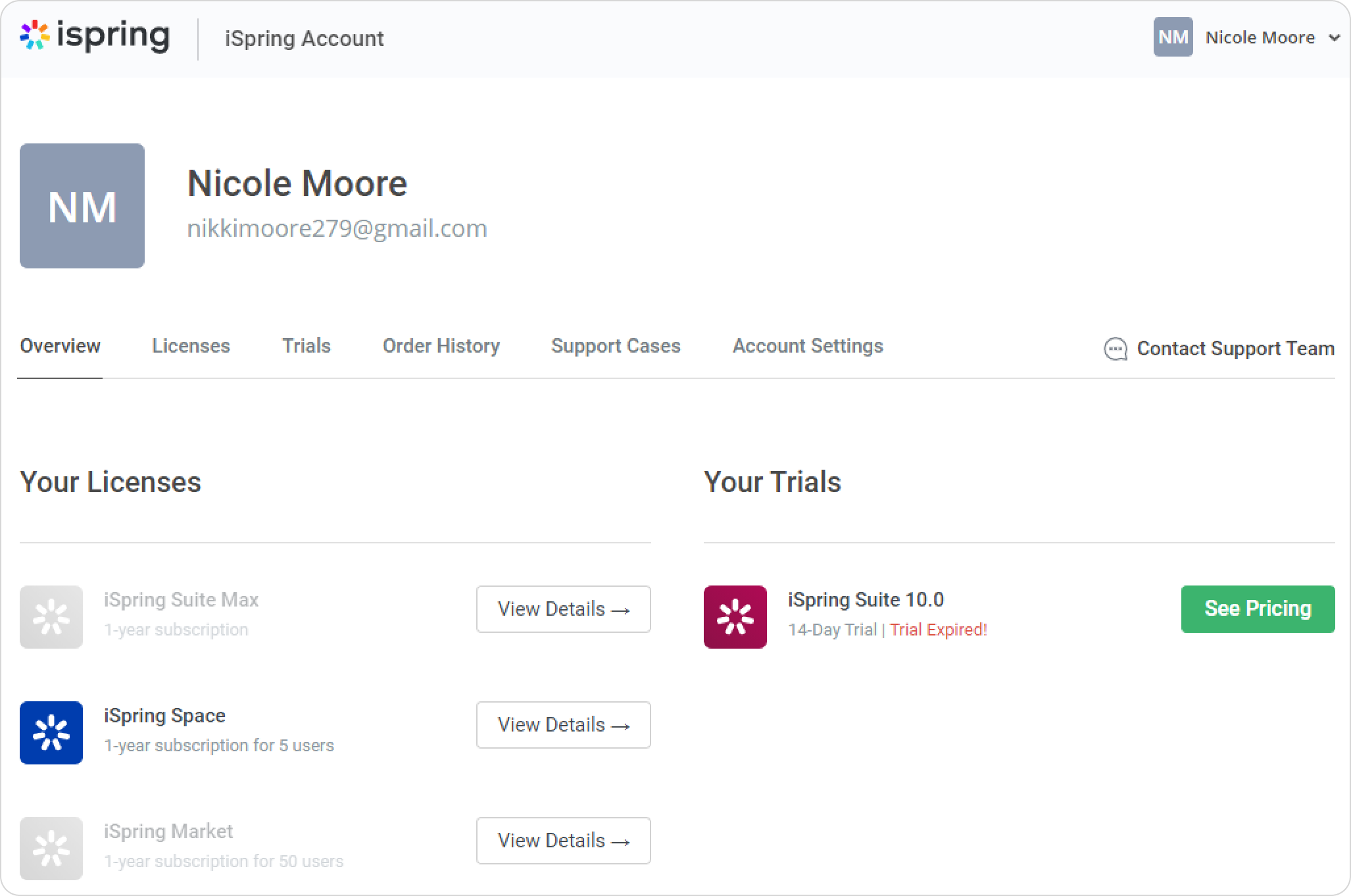1351x896 pixels.
Task: Click the small NM avatar in header
Action: pos(1173,37)
